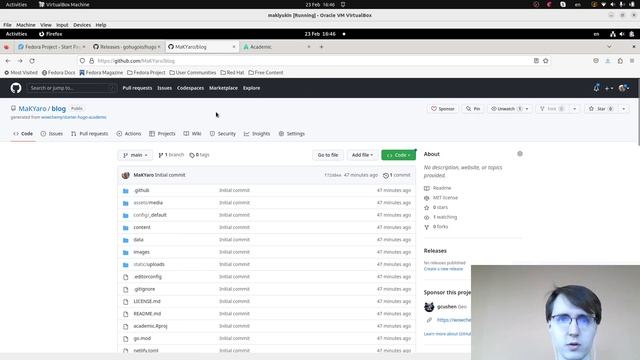Open Codespaces in the GitHub header

click(190, 88)
